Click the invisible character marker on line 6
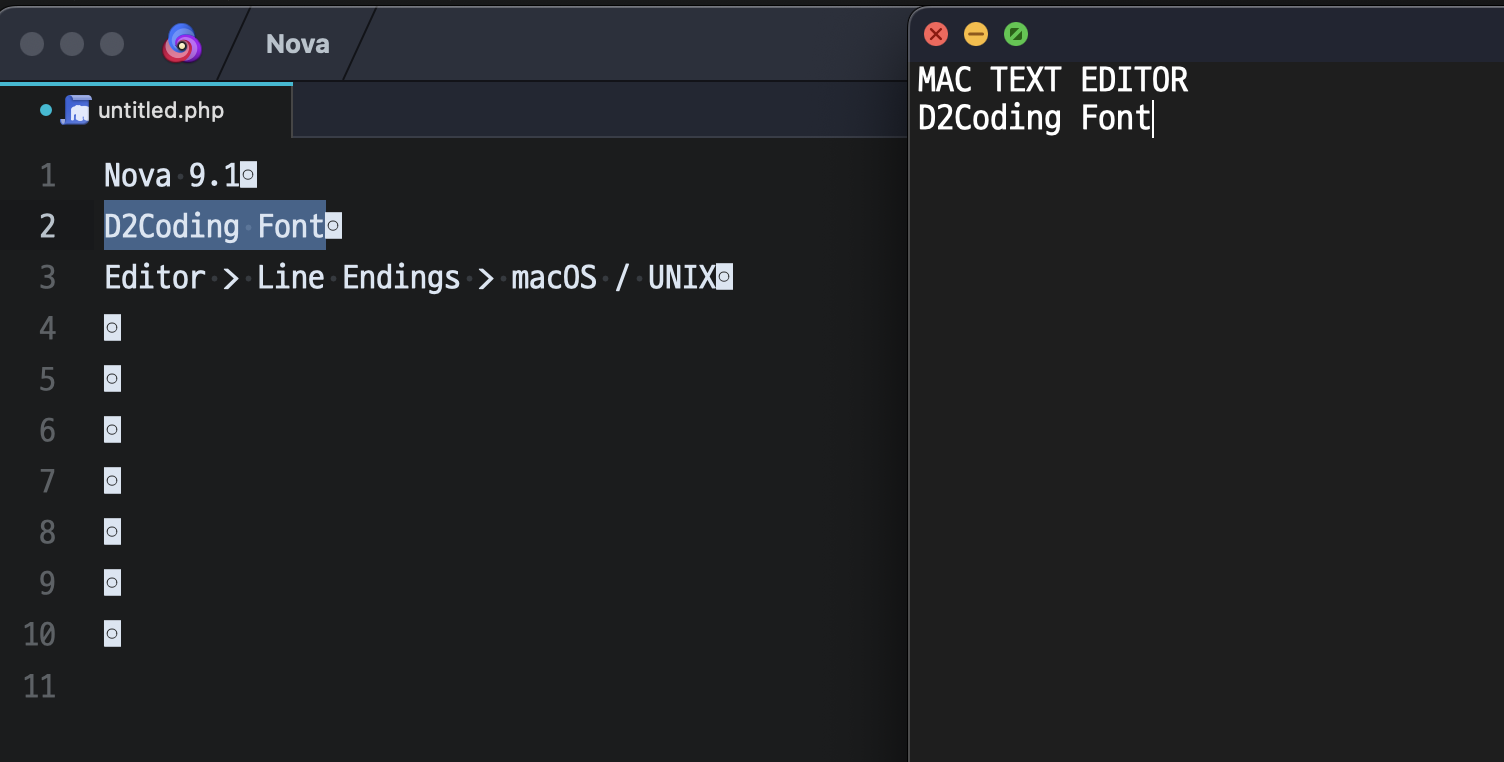Viewport: 1504px width, 762px height. click(x=112, y=429)
